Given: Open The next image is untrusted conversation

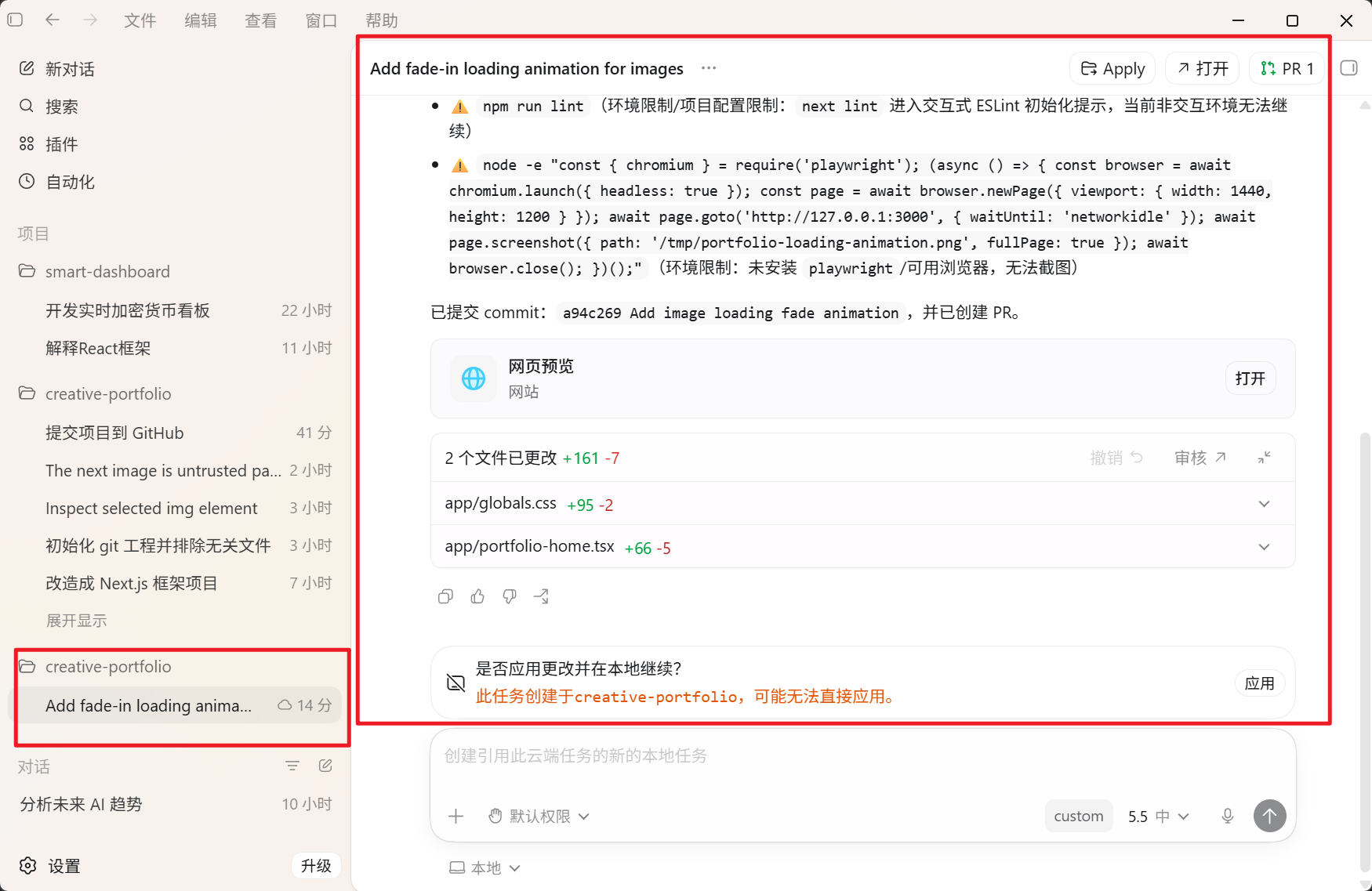Looking at the screenshot, I should coord(176,470).
